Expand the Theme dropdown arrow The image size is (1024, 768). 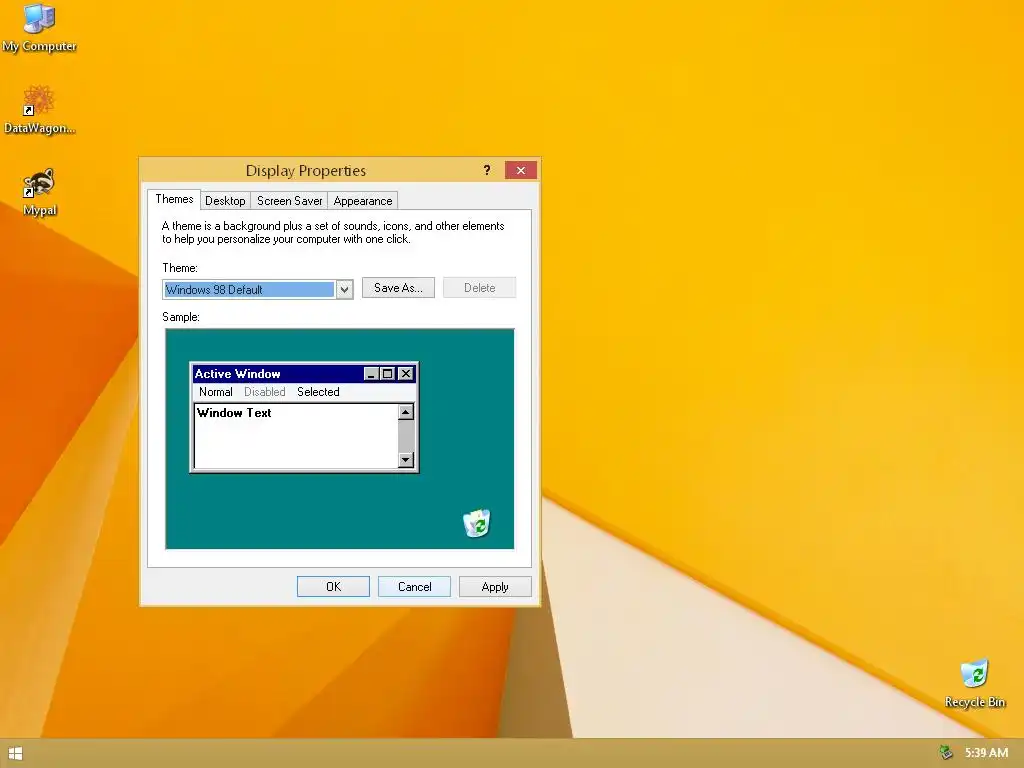click(344, 289)
